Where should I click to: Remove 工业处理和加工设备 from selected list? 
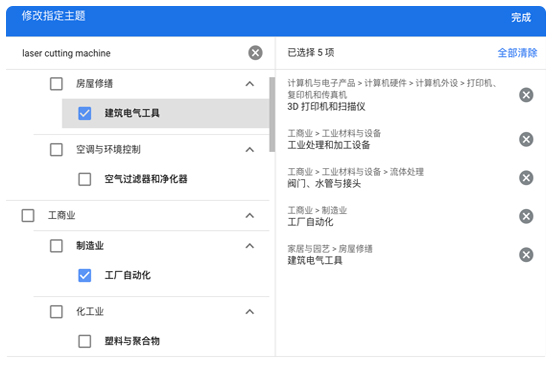(526, 139)
